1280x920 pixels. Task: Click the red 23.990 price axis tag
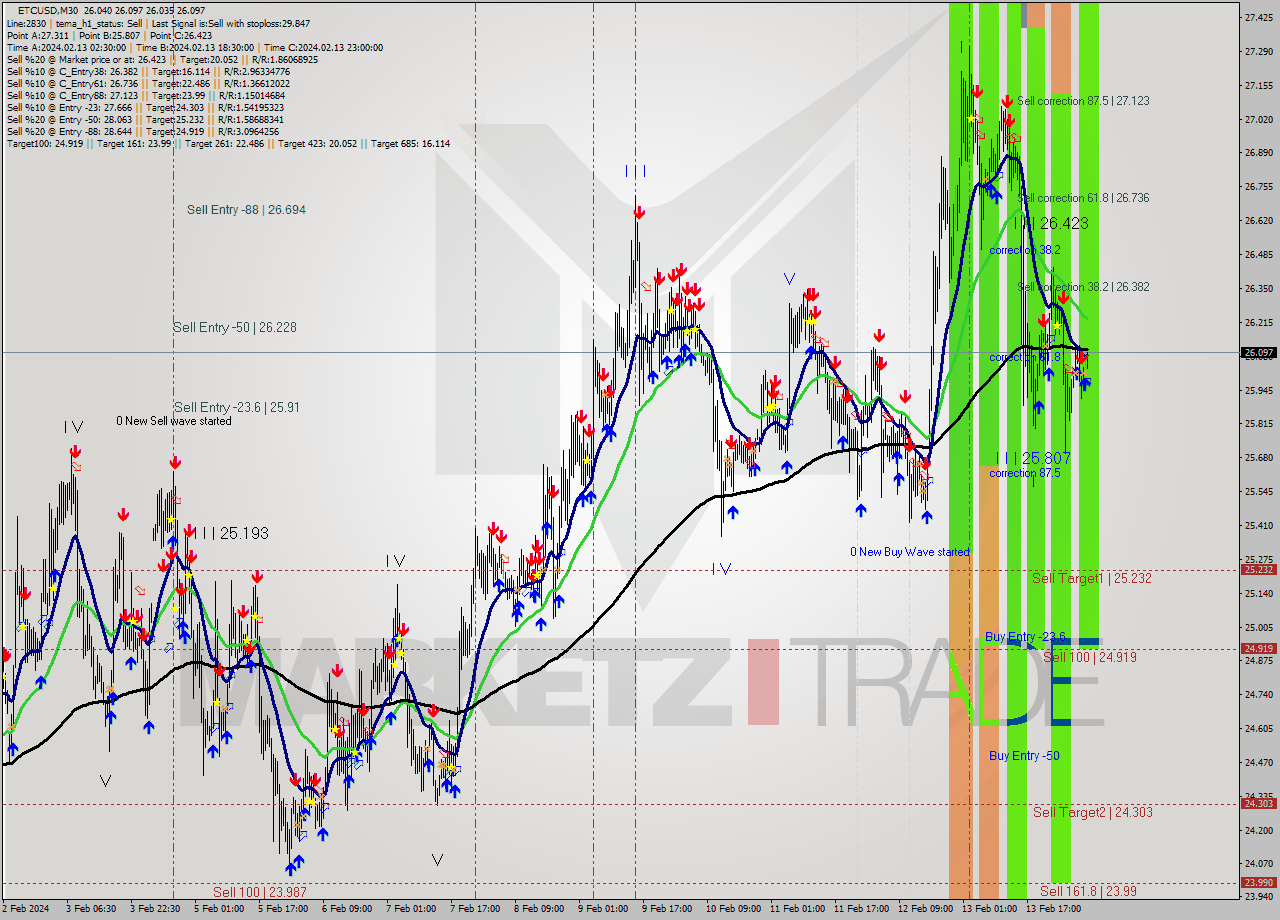click(x=1258, y=882)
